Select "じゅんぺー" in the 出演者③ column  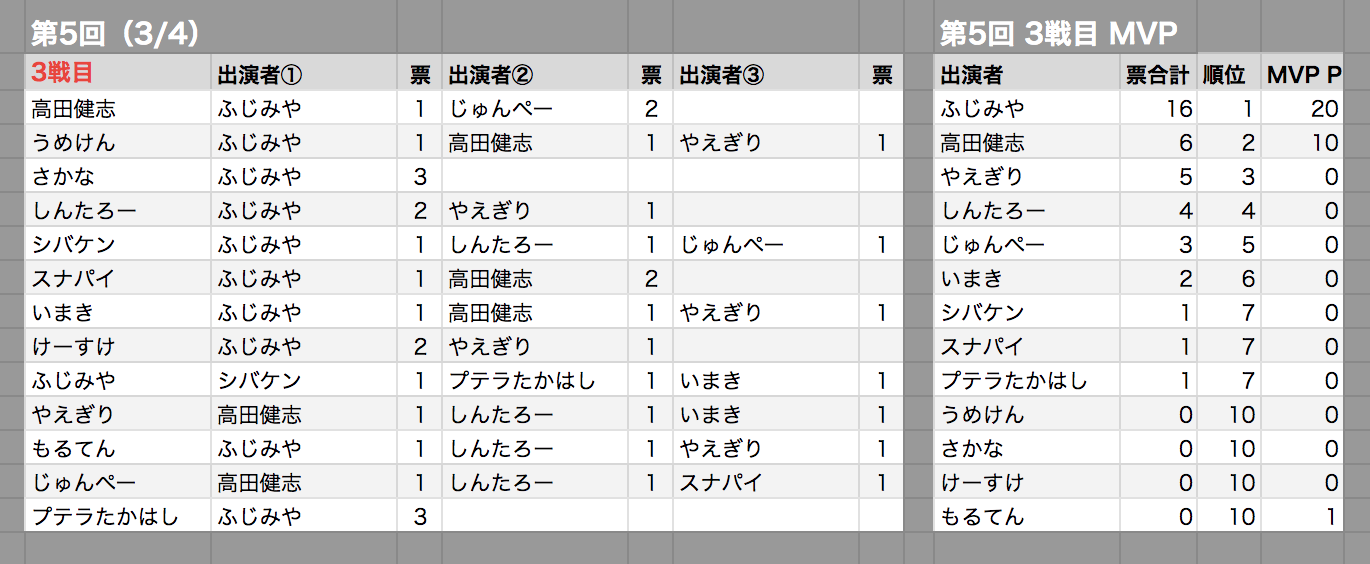[x=765, y=244]
